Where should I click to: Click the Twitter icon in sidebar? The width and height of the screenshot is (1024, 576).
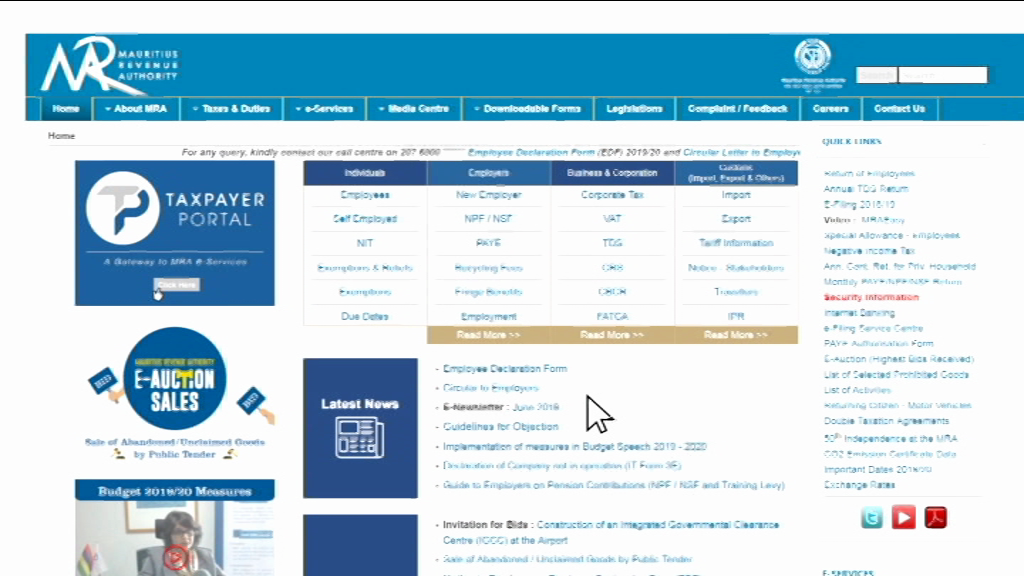[x=872, y=517]
